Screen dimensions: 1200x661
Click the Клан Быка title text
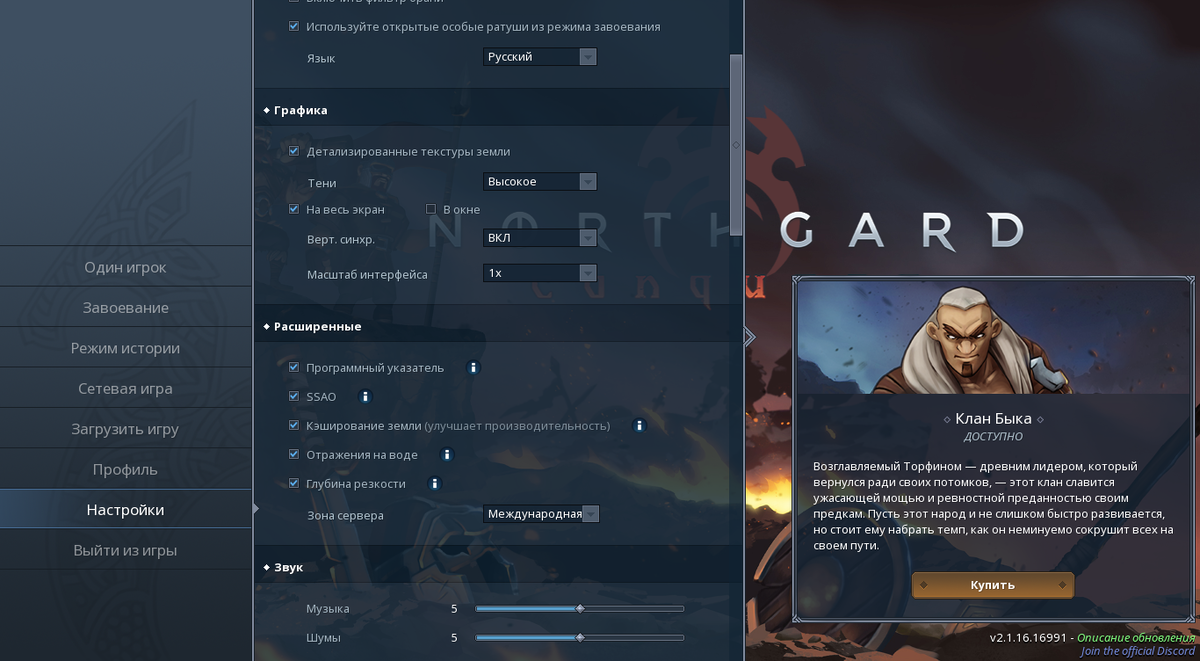[x=993, y=419]
